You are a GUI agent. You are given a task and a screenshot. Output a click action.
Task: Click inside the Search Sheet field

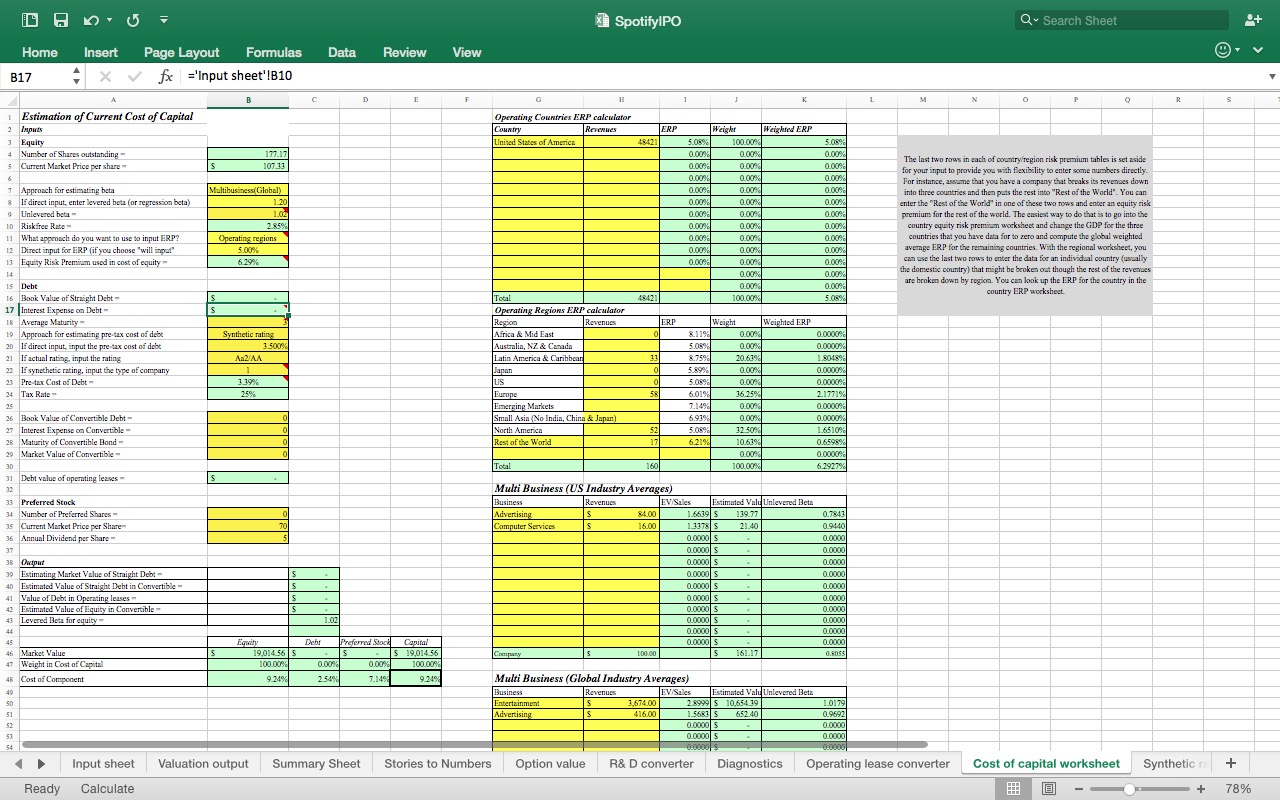1120,19
